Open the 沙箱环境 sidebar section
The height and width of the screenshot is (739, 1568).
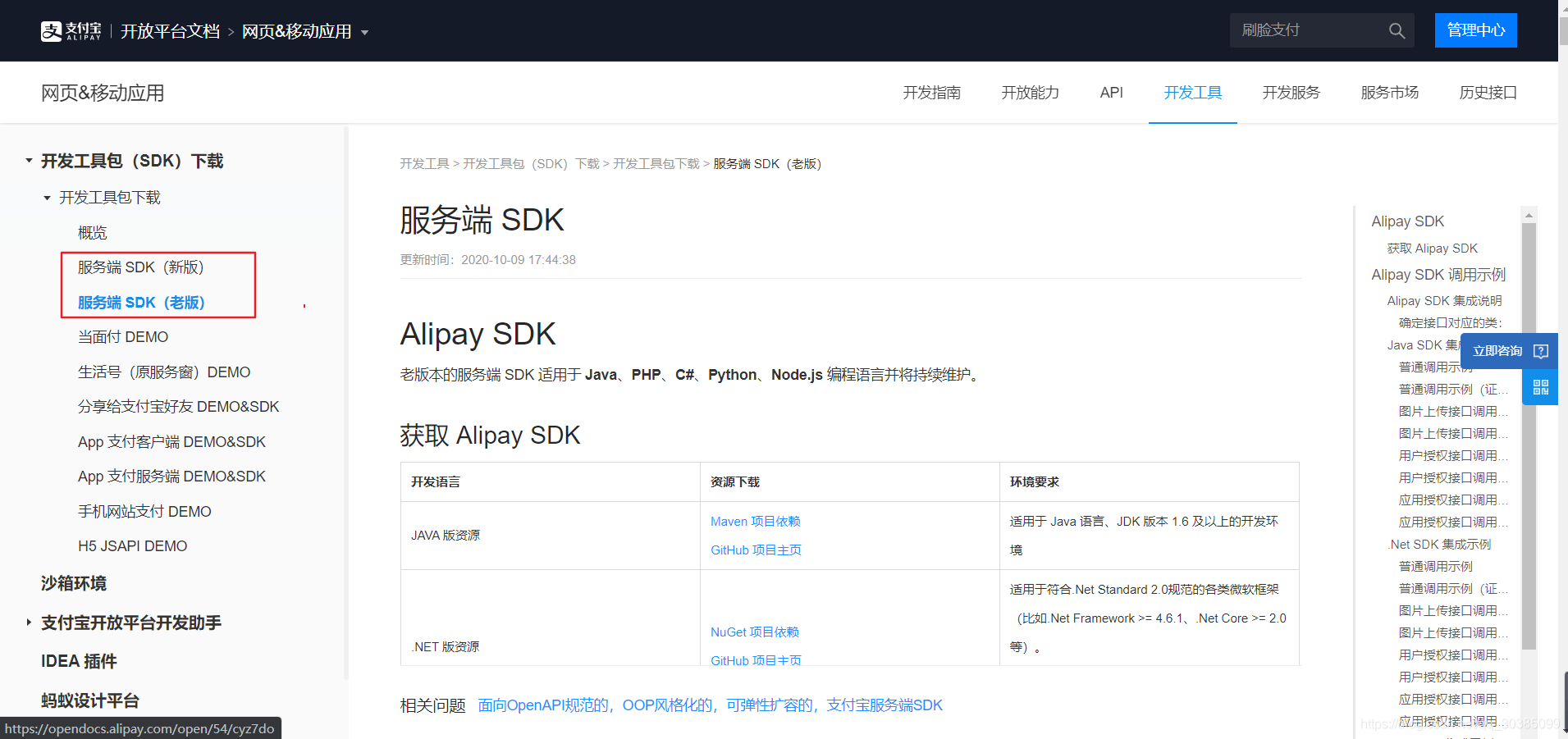(x=74, y=583)
